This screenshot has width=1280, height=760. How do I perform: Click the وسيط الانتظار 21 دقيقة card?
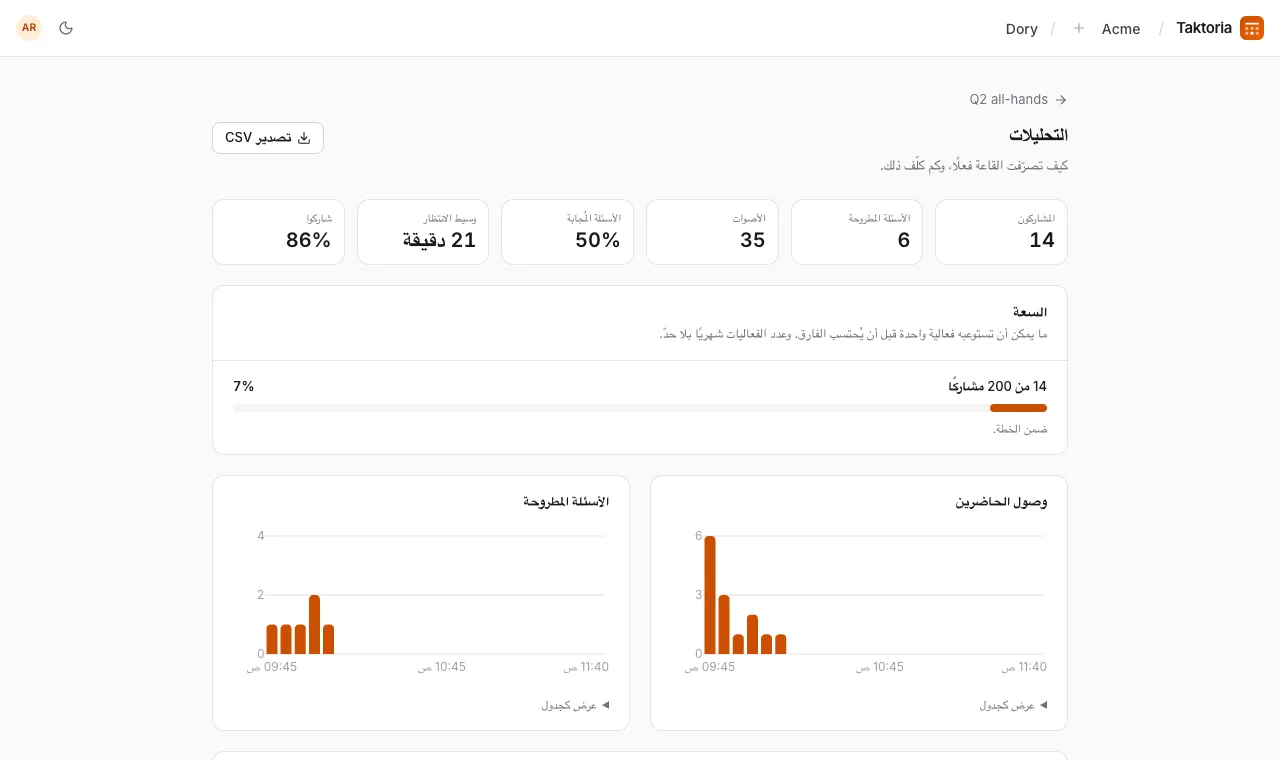[423, 232]
